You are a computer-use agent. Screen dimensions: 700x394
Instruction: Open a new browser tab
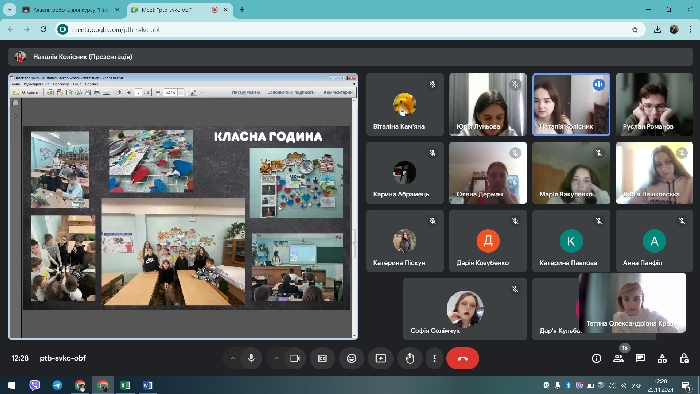tap(242, 9)
